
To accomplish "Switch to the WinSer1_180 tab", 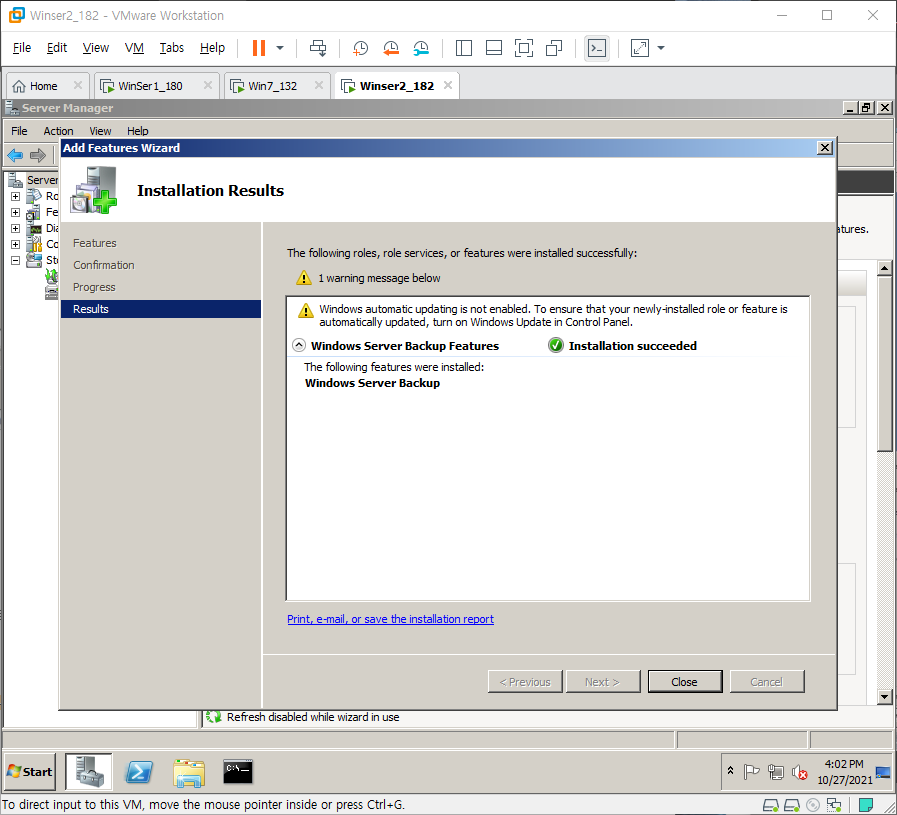I will (150, 86).
